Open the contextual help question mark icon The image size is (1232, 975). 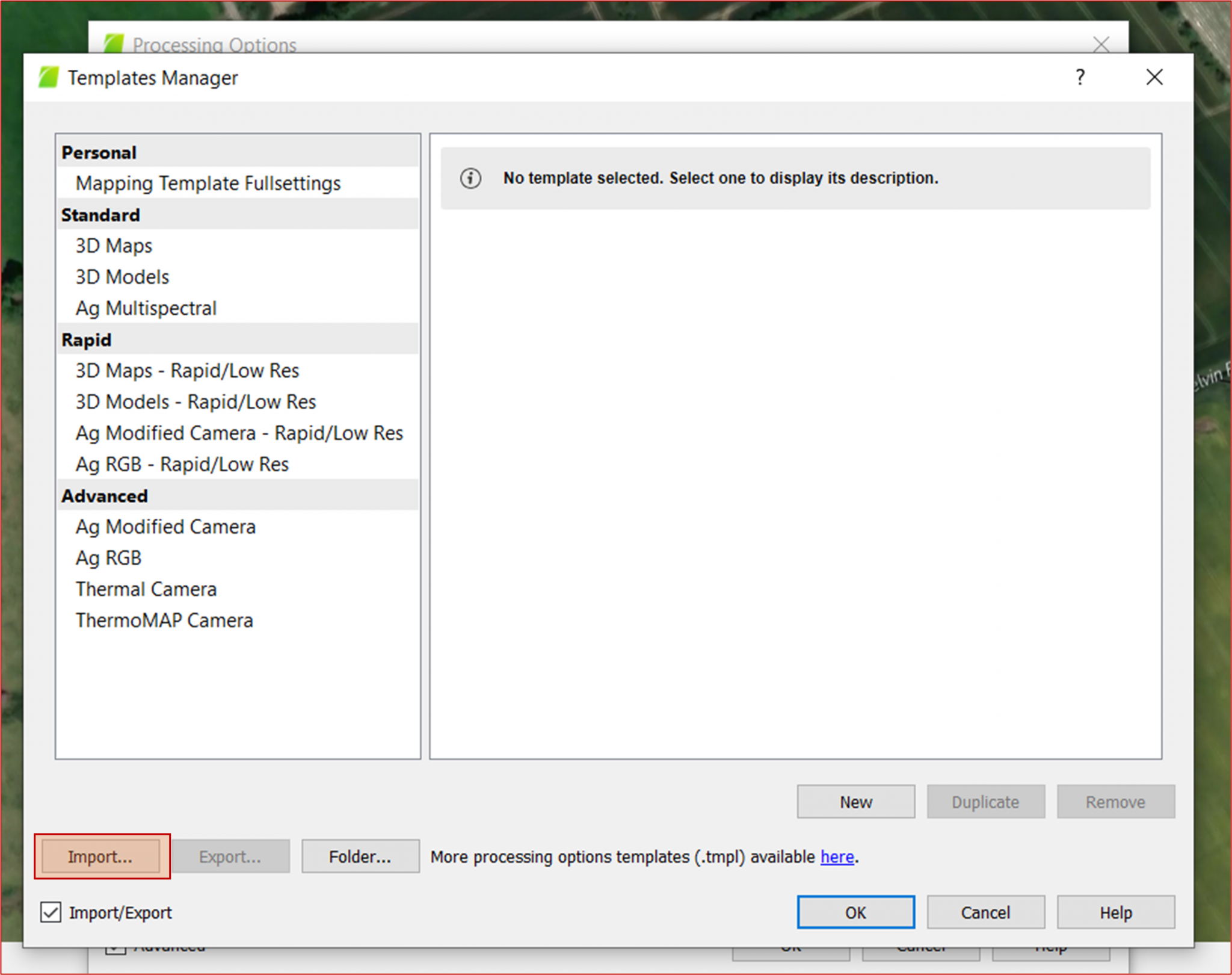click(x=1080, y=77)
